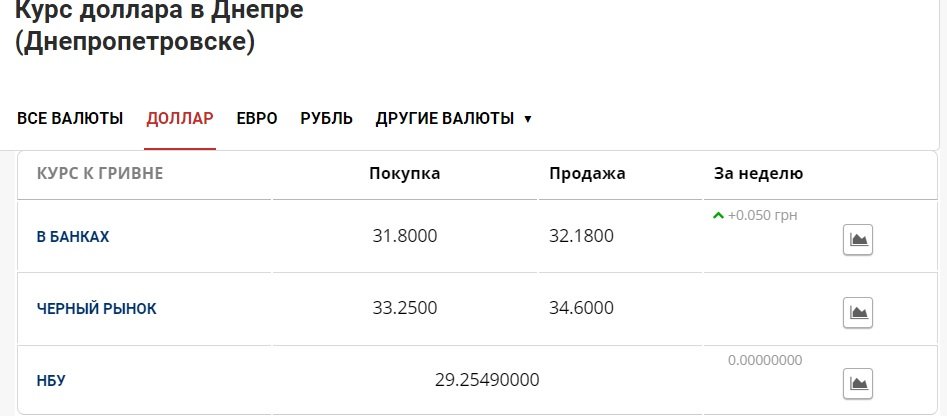The height and width of the screenshot is (416, 947).
Task: Open the ЧЕРНЫЙ РЫНОК link
Action: 97,309
